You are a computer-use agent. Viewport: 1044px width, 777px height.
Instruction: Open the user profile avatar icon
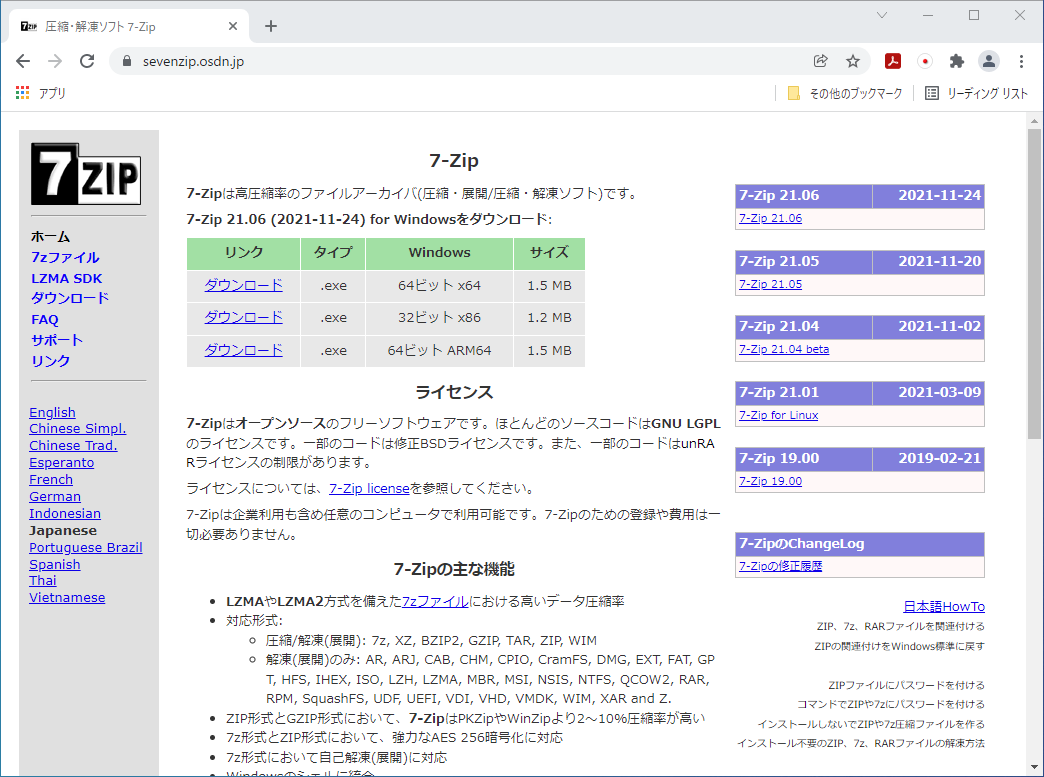click(x=989, y=61)
